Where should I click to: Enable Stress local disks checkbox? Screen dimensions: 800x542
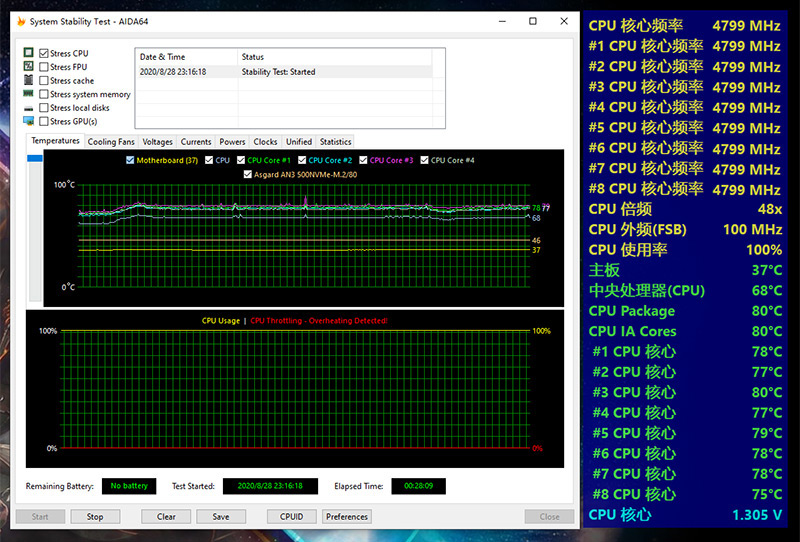click(x=44, y=108)
